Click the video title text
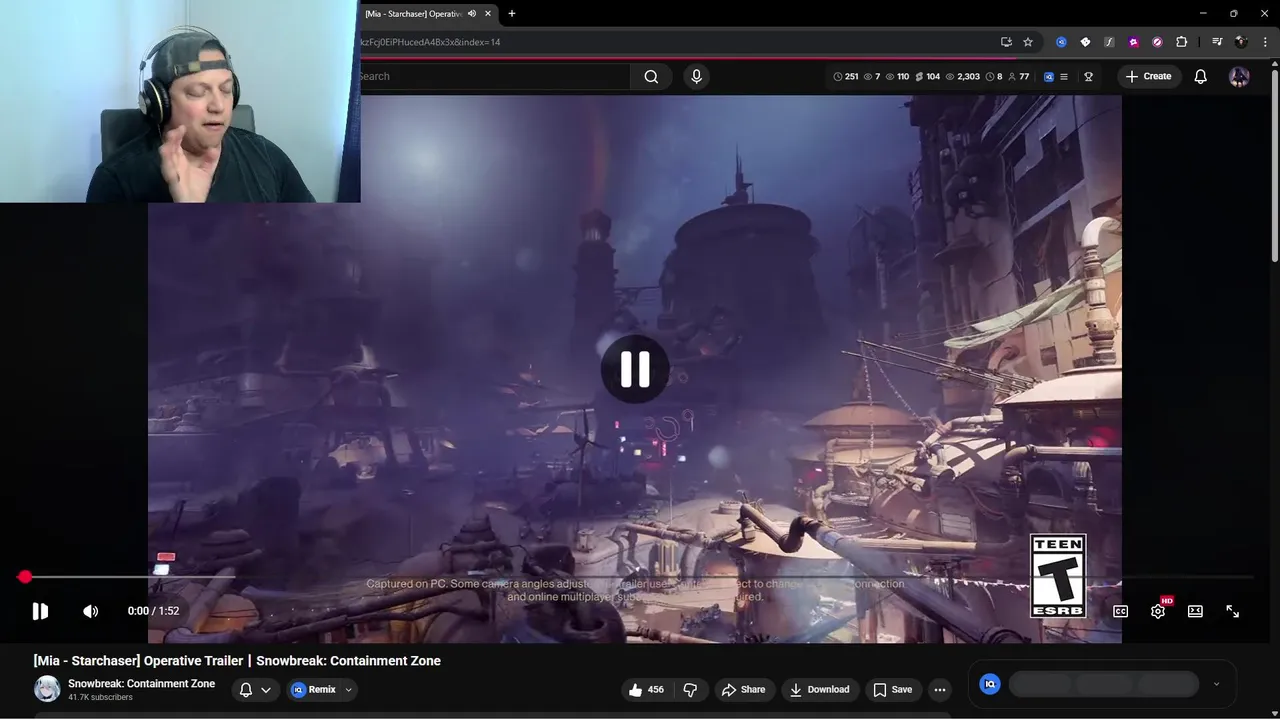 237,661
